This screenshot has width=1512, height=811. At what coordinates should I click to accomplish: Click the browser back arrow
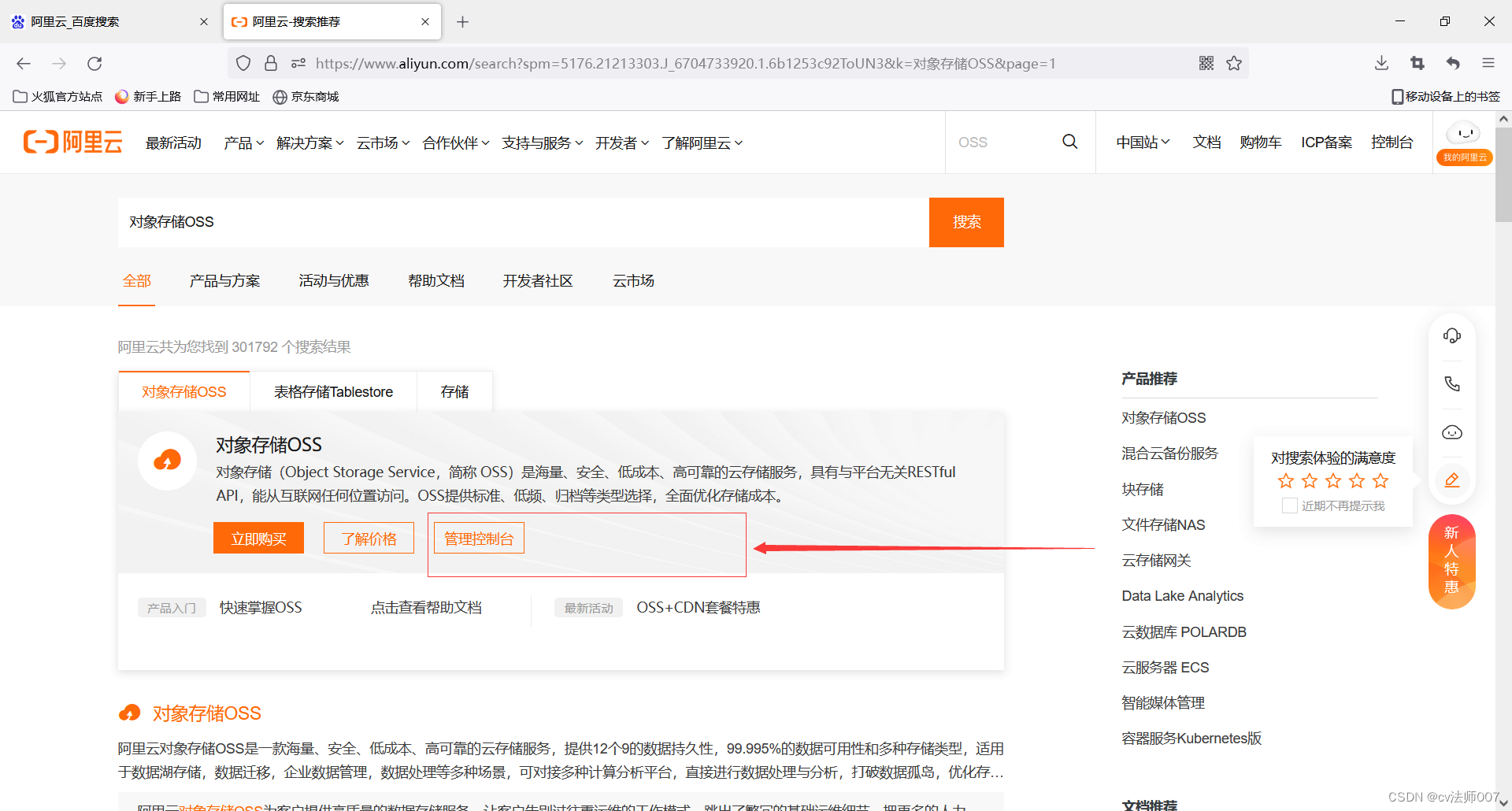point(24,64)
